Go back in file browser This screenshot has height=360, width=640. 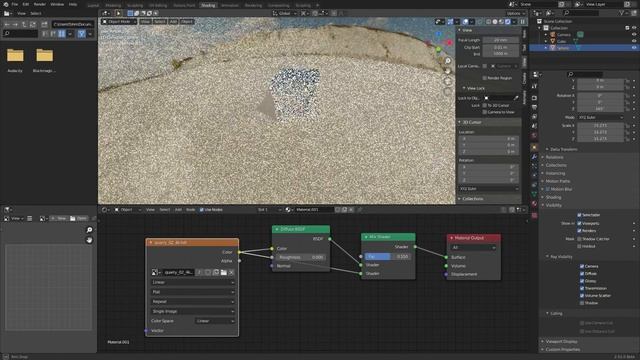[7, 24]
